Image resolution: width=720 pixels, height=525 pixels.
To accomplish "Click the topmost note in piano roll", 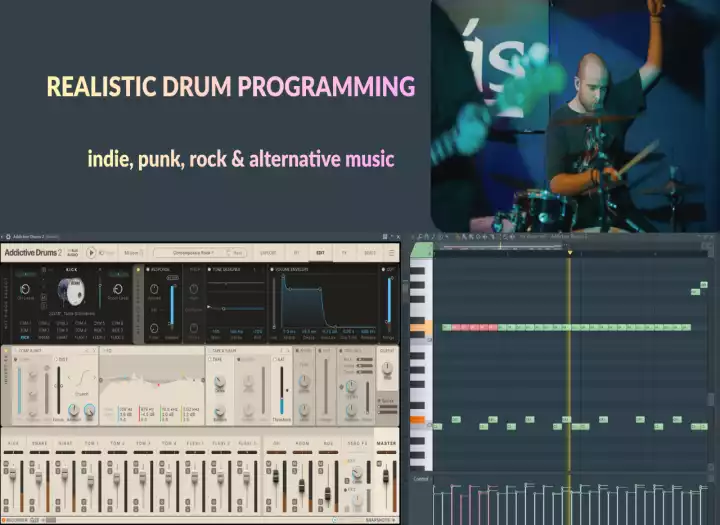I will tap(704, 285).
